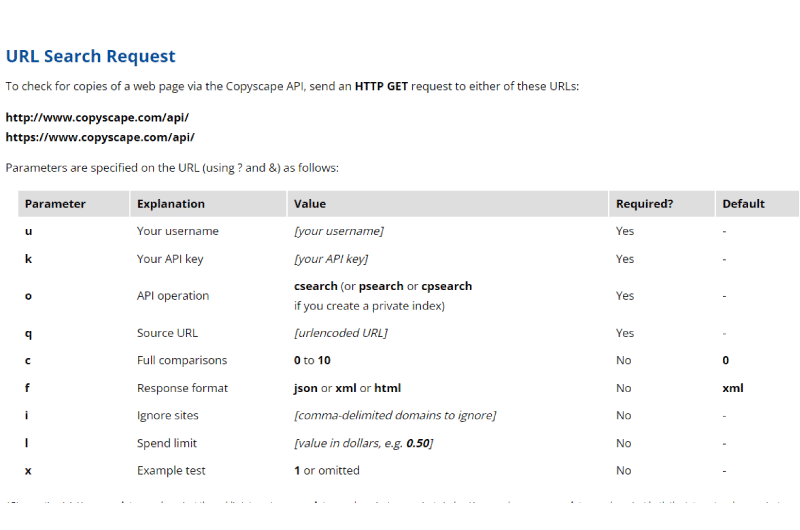Click 'No' in the Ignore sites row

pos(623,416)
